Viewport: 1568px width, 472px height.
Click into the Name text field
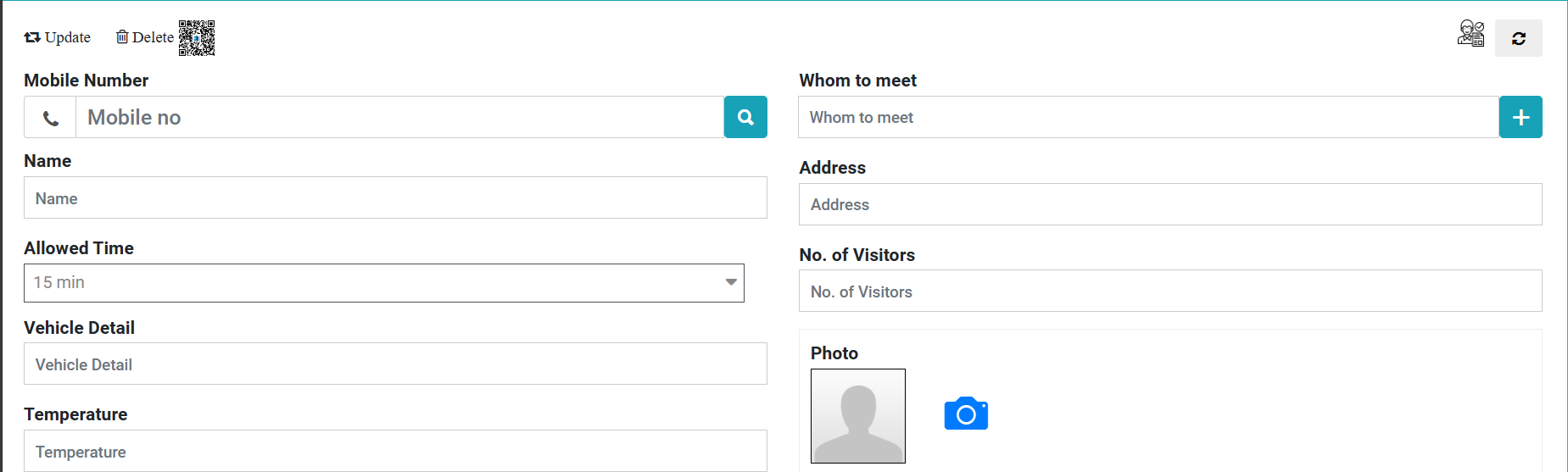pyautogui.click(x=395, y=198)
